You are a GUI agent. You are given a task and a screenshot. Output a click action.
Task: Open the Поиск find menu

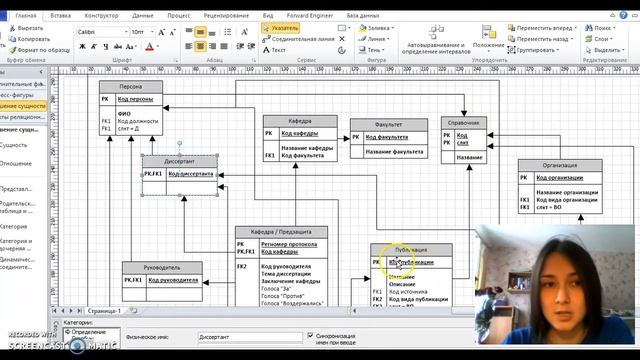tap(600, 28)
